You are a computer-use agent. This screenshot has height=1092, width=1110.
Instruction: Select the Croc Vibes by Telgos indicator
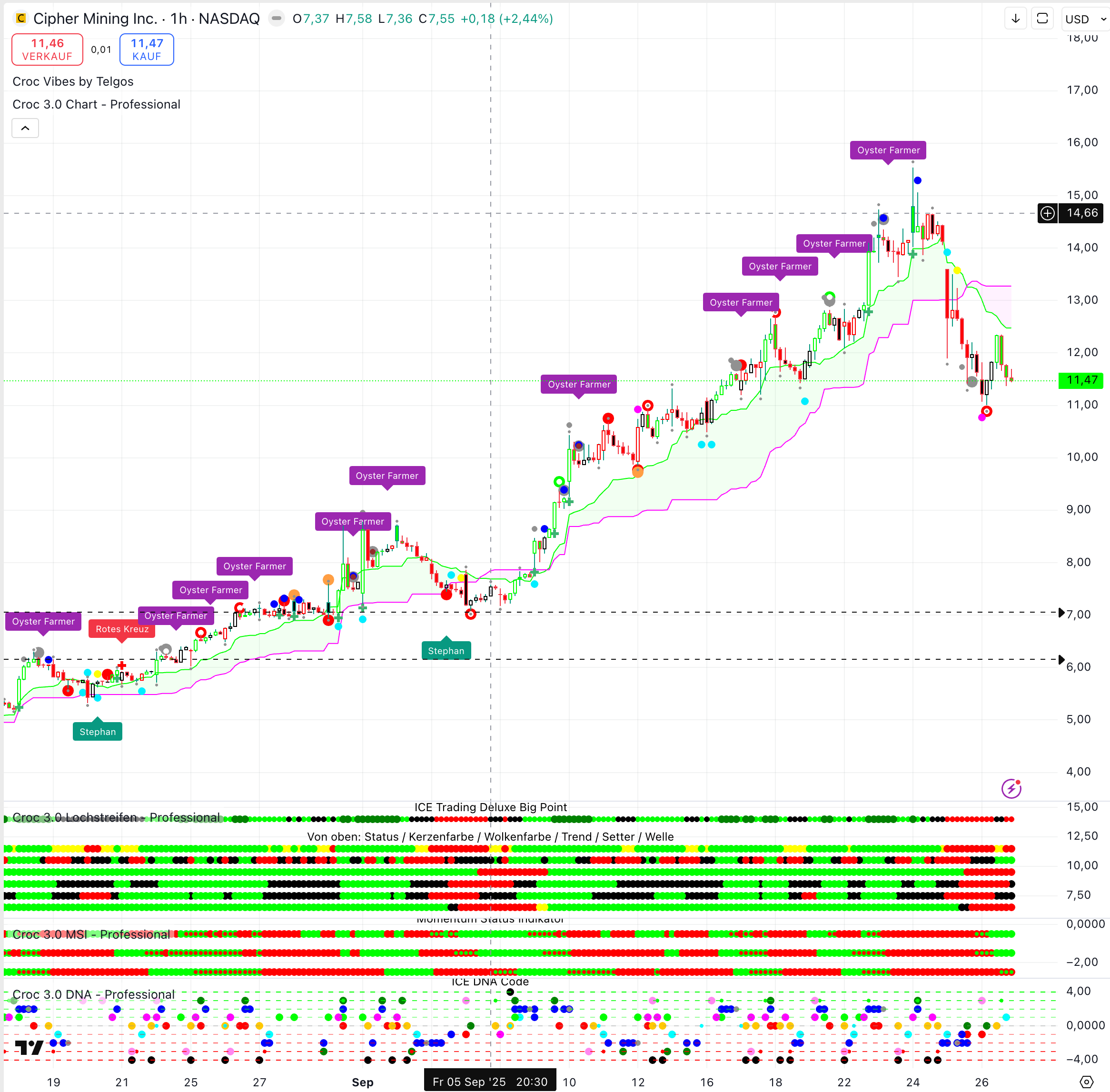(73, 81)
